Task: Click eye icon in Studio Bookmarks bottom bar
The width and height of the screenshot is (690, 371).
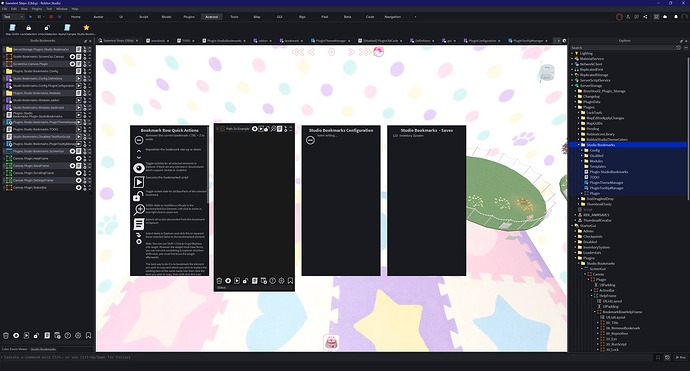Action: (x=16, y=335)
